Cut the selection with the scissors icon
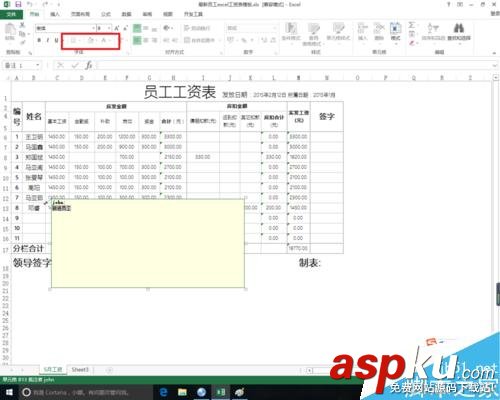500x400 pixels. coord(22,25)
